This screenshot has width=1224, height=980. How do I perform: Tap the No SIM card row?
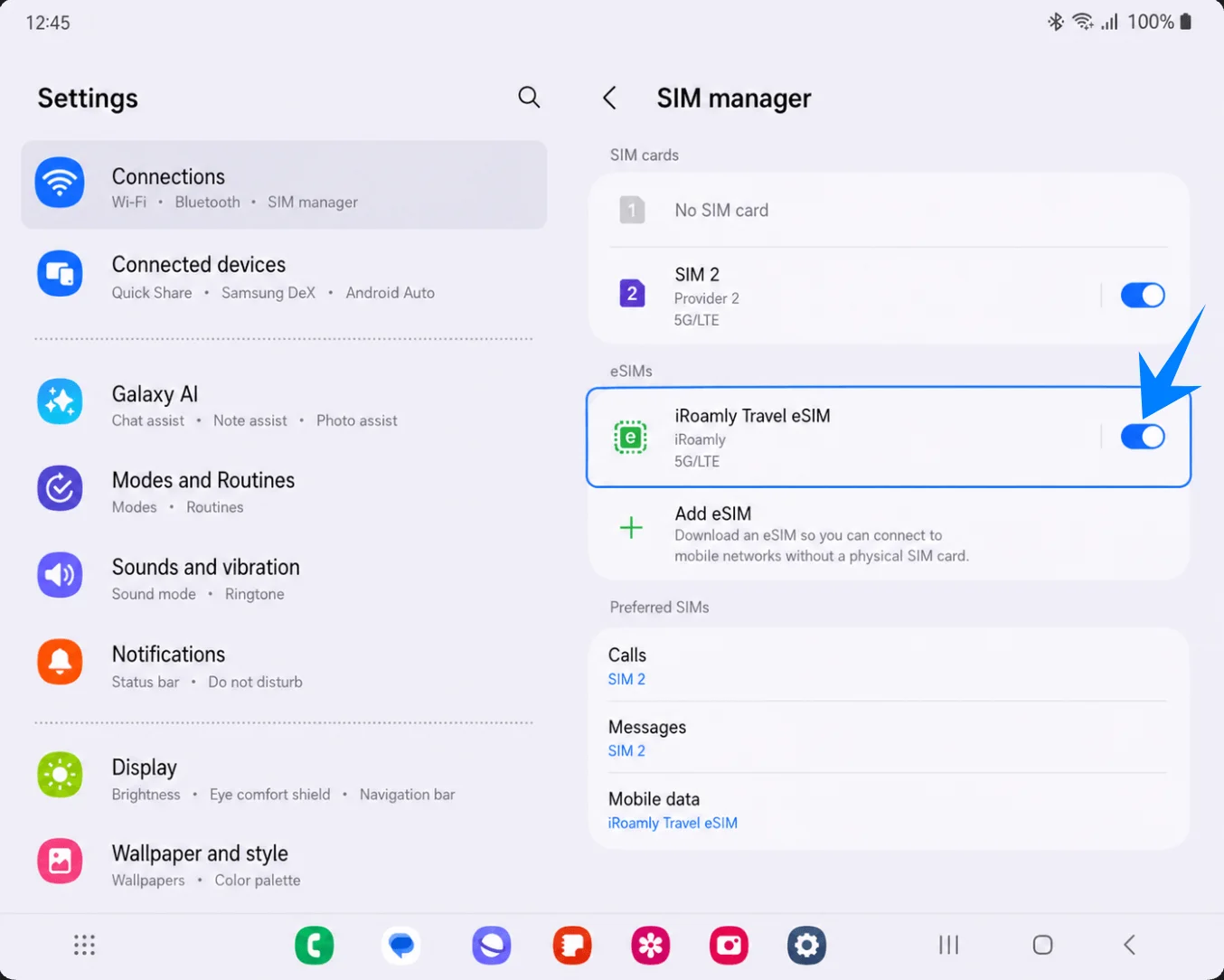889,210
